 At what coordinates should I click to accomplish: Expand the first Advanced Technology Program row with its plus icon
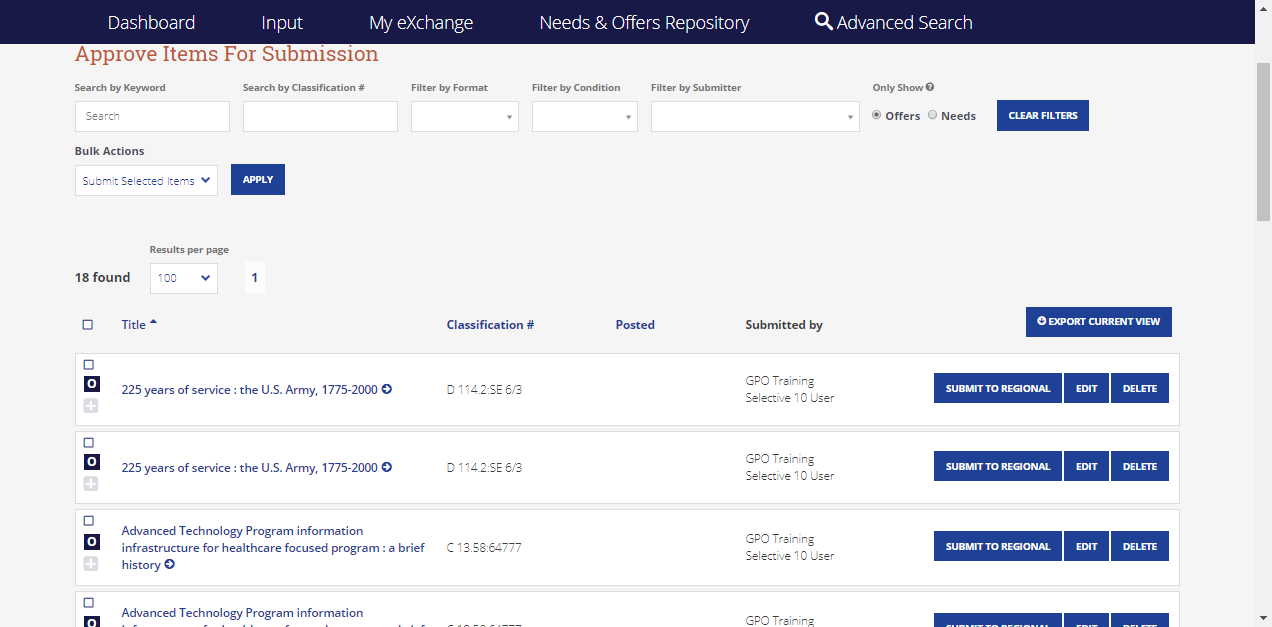[x=91, y=564]
